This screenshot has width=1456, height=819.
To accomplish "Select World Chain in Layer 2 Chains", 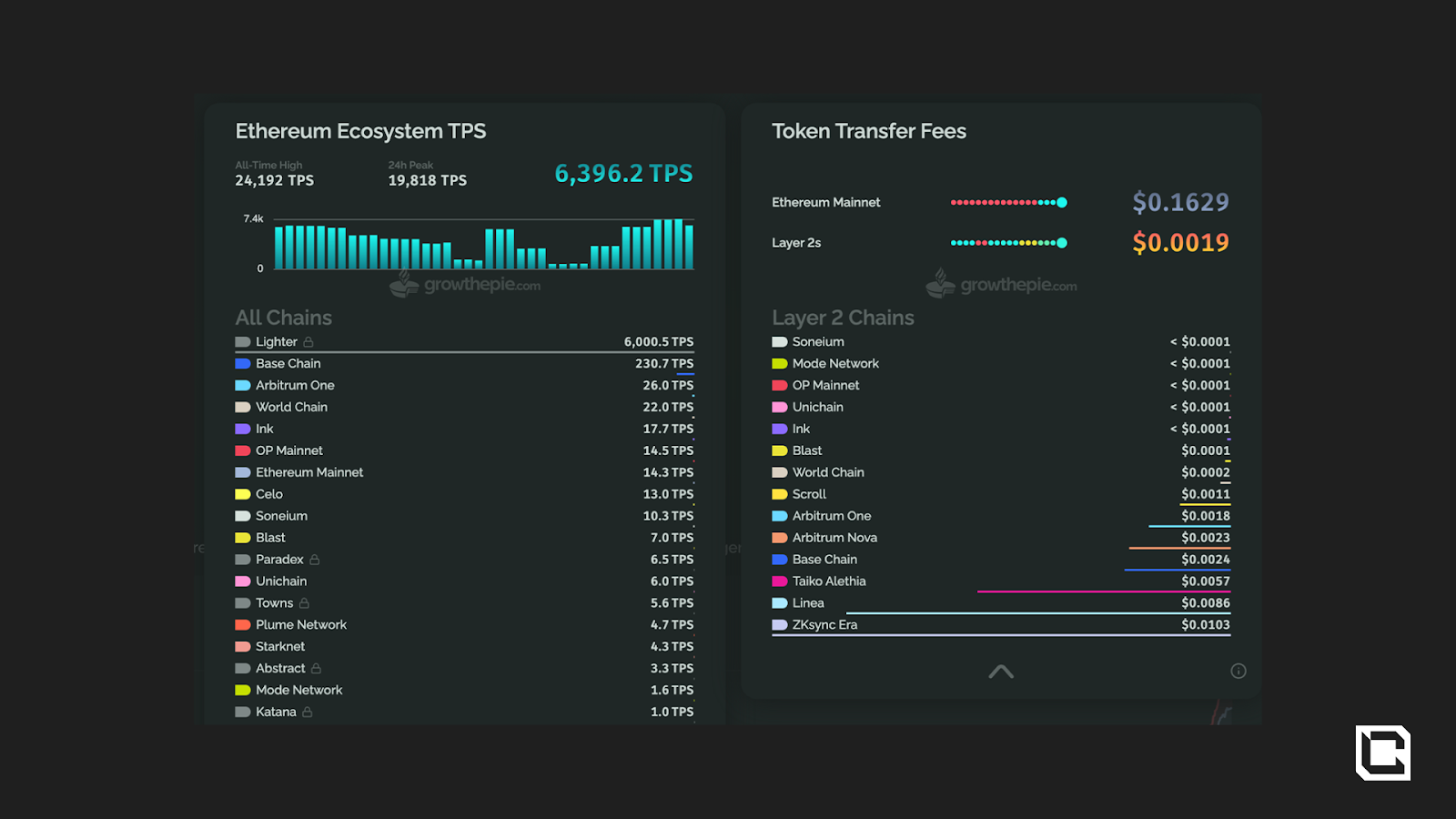I will coord(1001,473).
